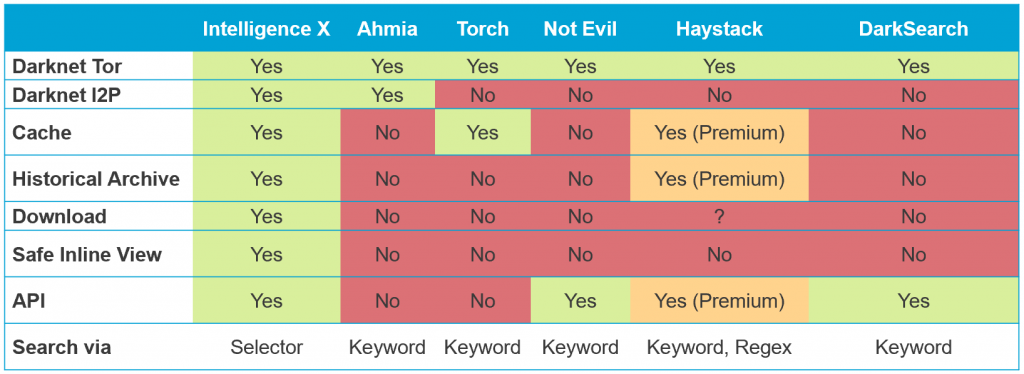Screen dimensions: 1024x374
Task: Click the Keyword, Regex cell
Action: pyautogui.click(x=719, y=347)
